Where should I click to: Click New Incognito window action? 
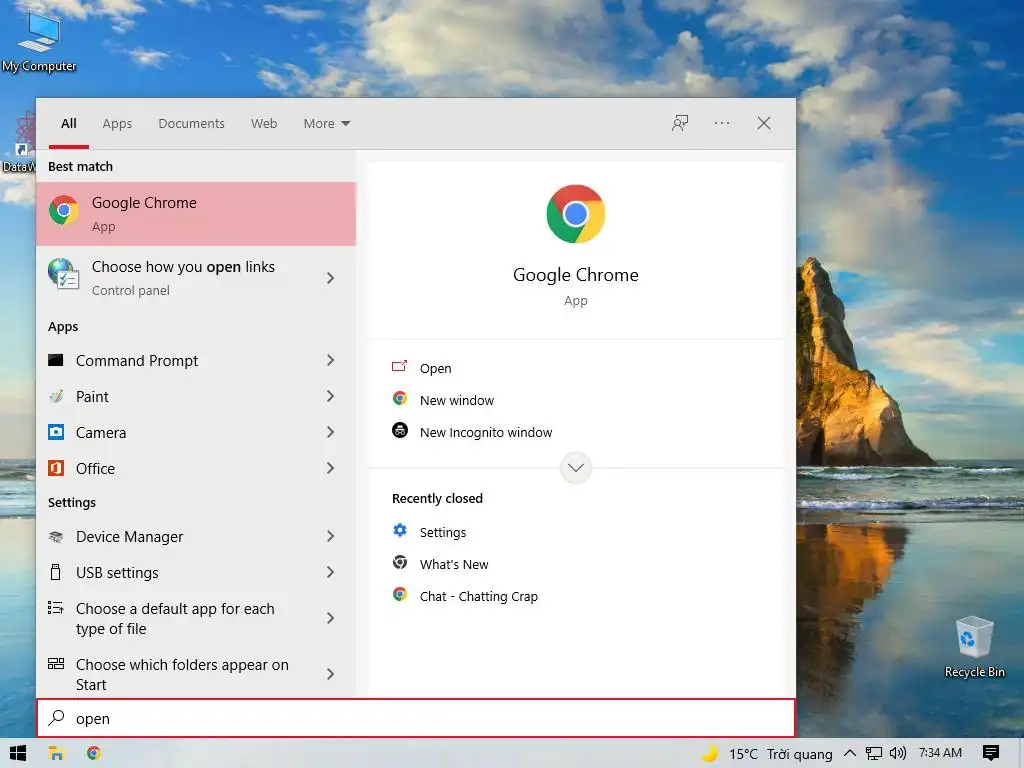tap(486, 432)
